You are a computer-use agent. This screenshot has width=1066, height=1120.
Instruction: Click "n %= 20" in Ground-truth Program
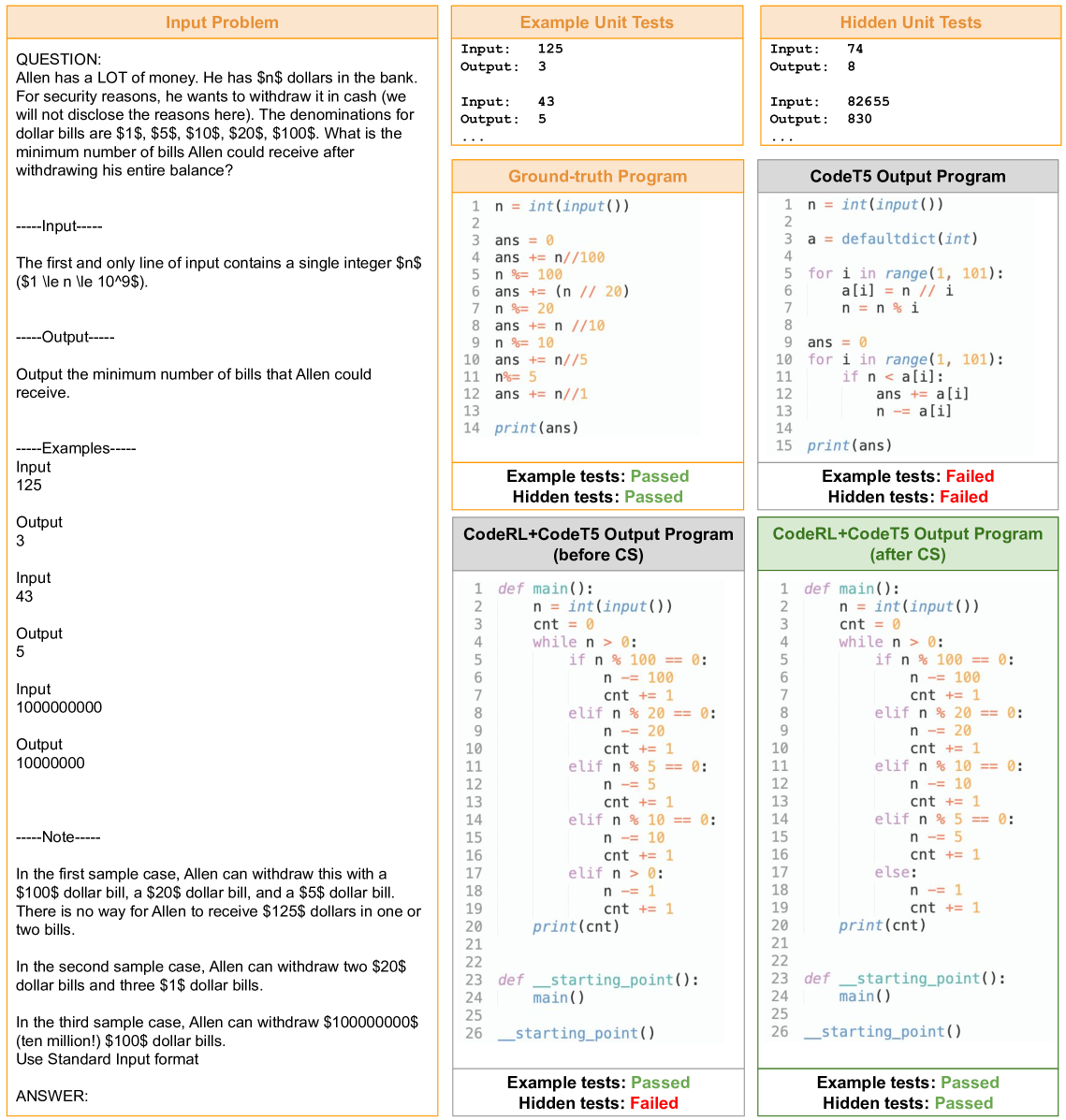tap(524, 309)
